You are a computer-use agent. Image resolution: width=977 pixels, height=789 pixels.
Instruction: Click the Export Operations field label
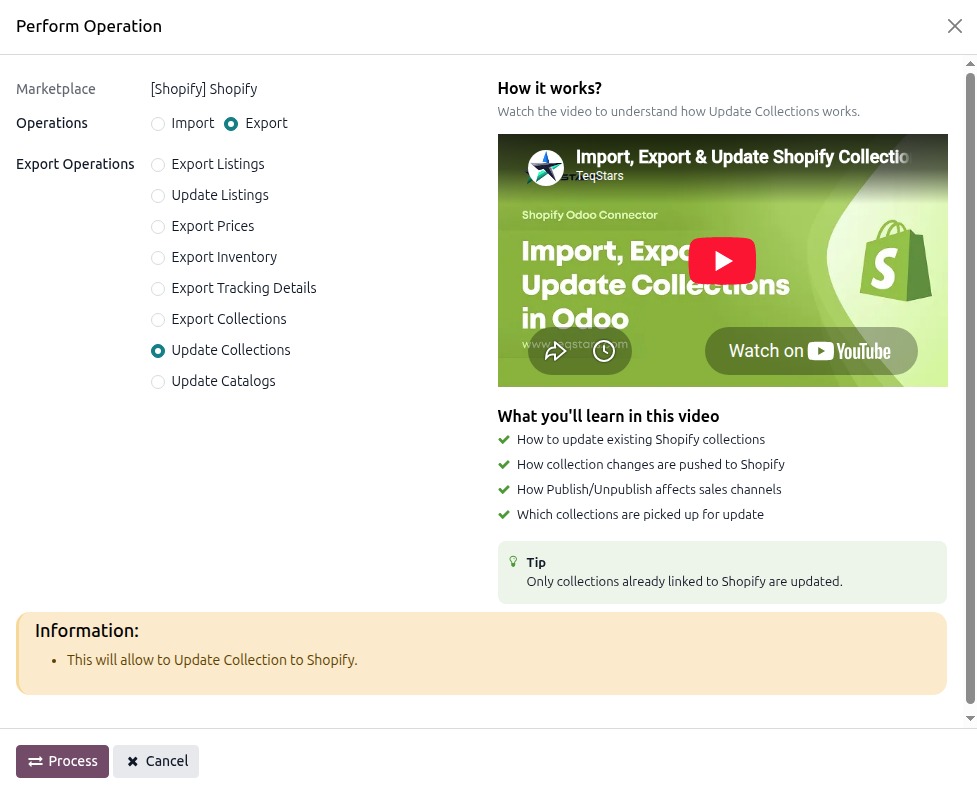(75, 164)
